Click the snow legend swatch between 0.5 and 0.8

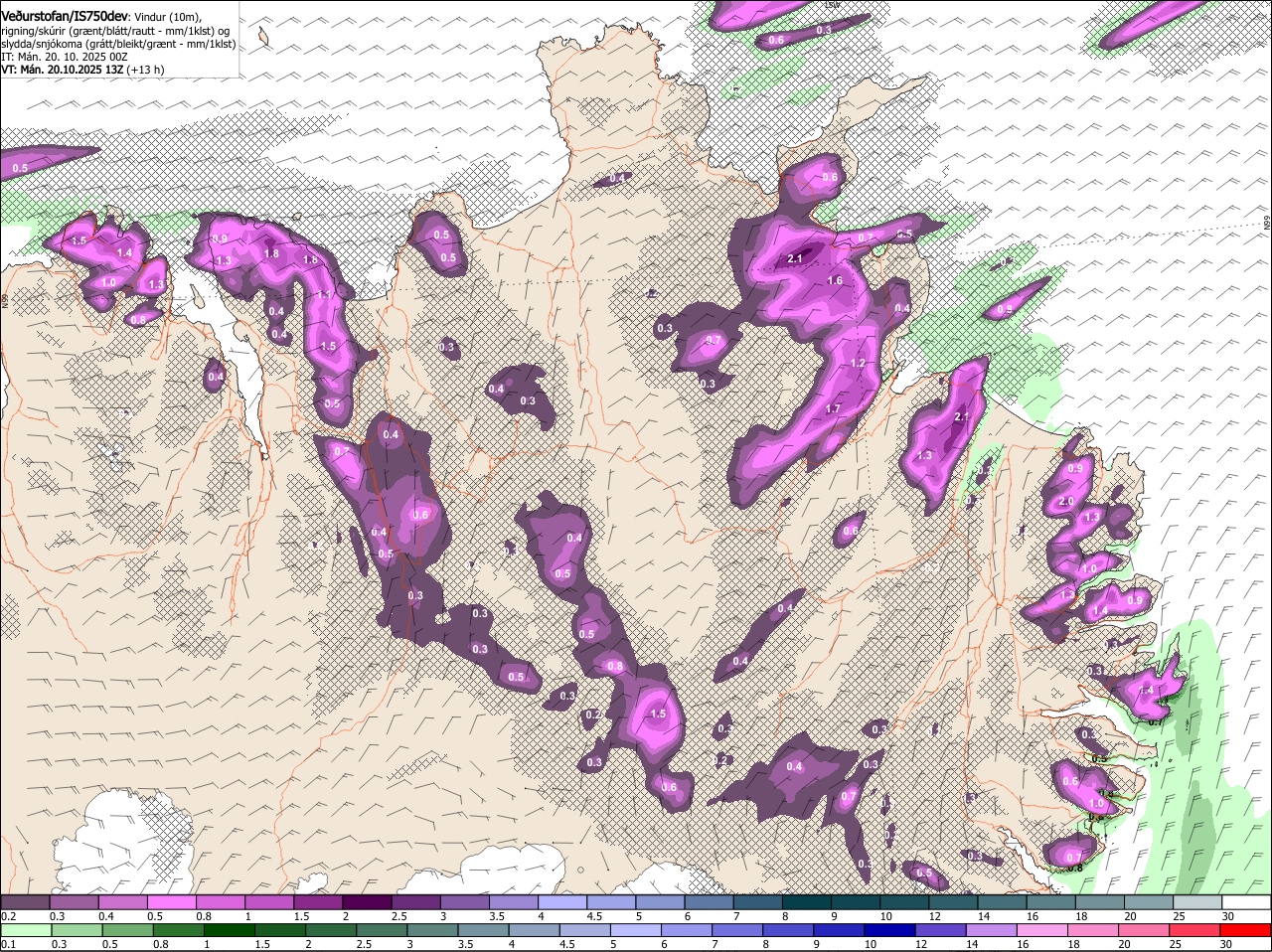pyautogui.click(x=172, y=901)
